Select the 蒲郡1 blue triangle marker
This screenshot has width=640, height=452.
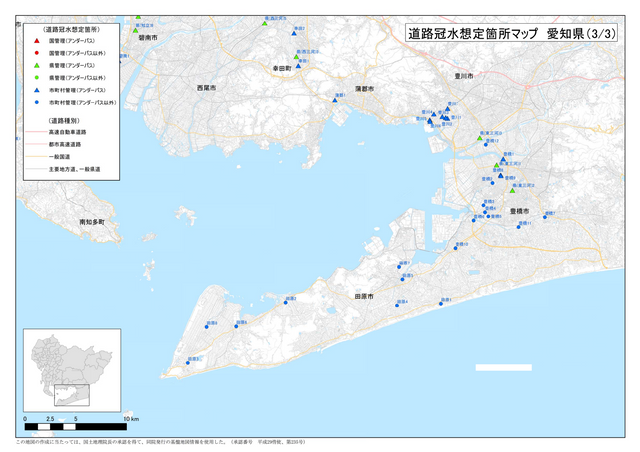point(335,100)
